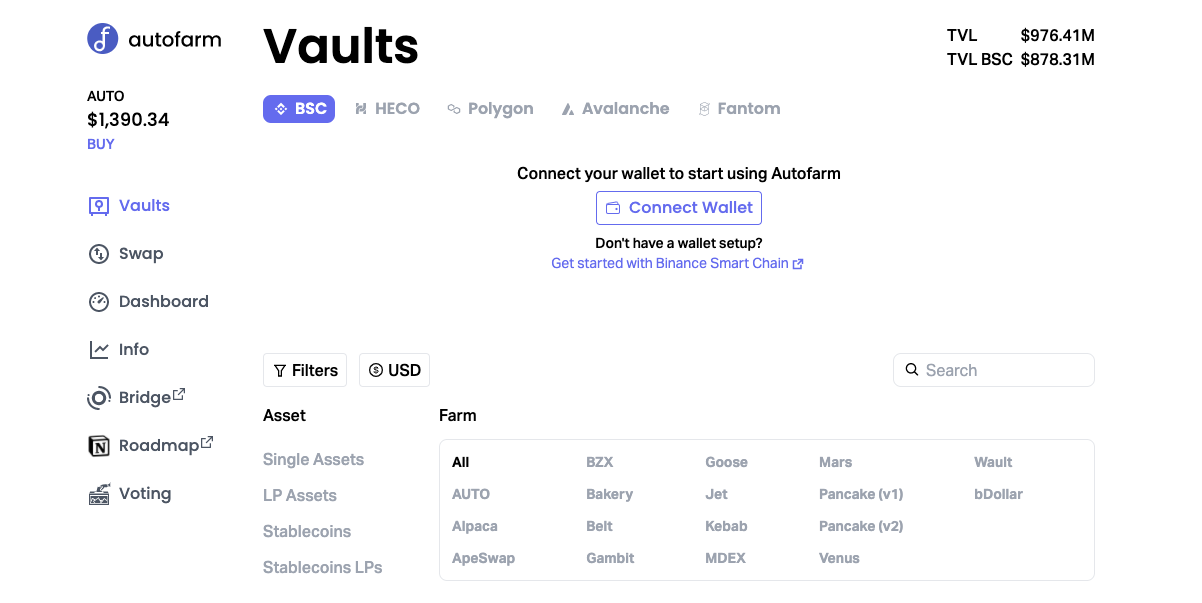Select the Single Assets filter
Image resolution: width=1202 pixels, height=603 pixels.
pos(313,460)
